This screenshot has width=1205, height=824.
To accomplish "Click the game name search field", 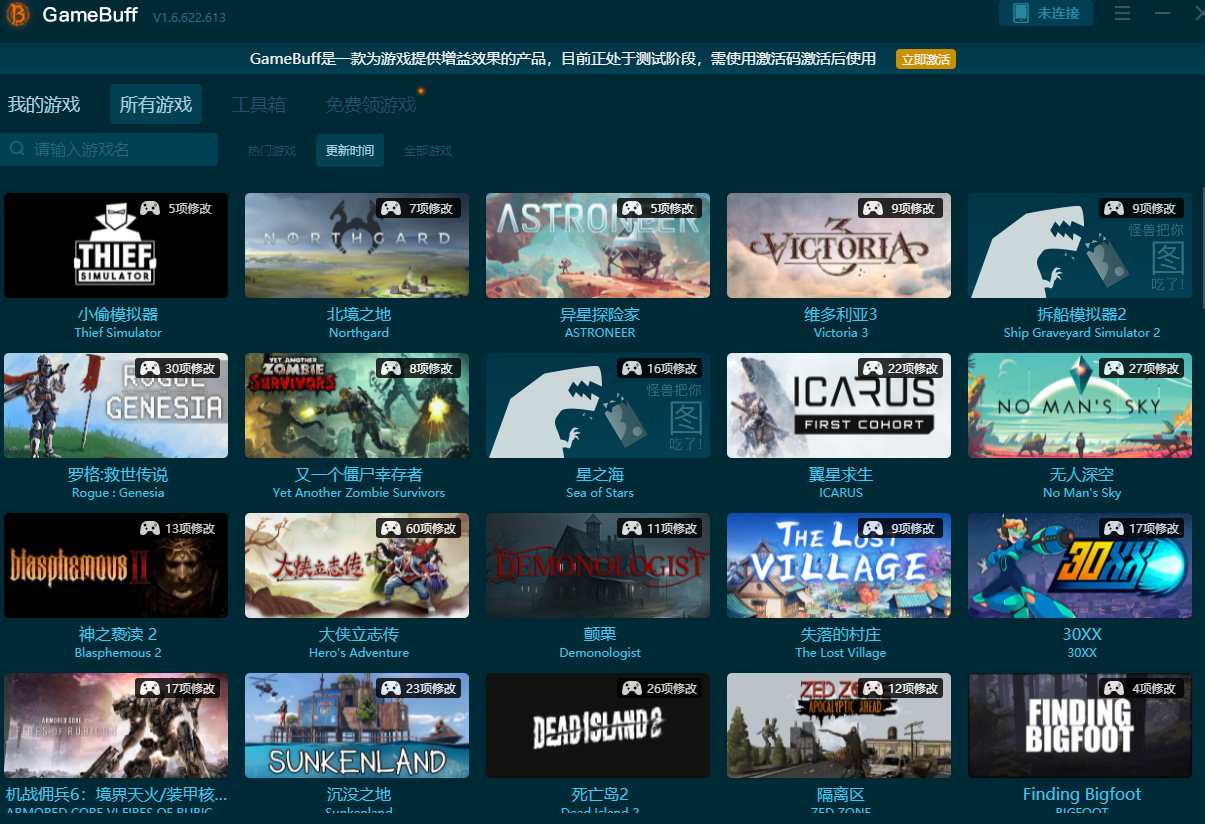I will (x=109, y=149).
